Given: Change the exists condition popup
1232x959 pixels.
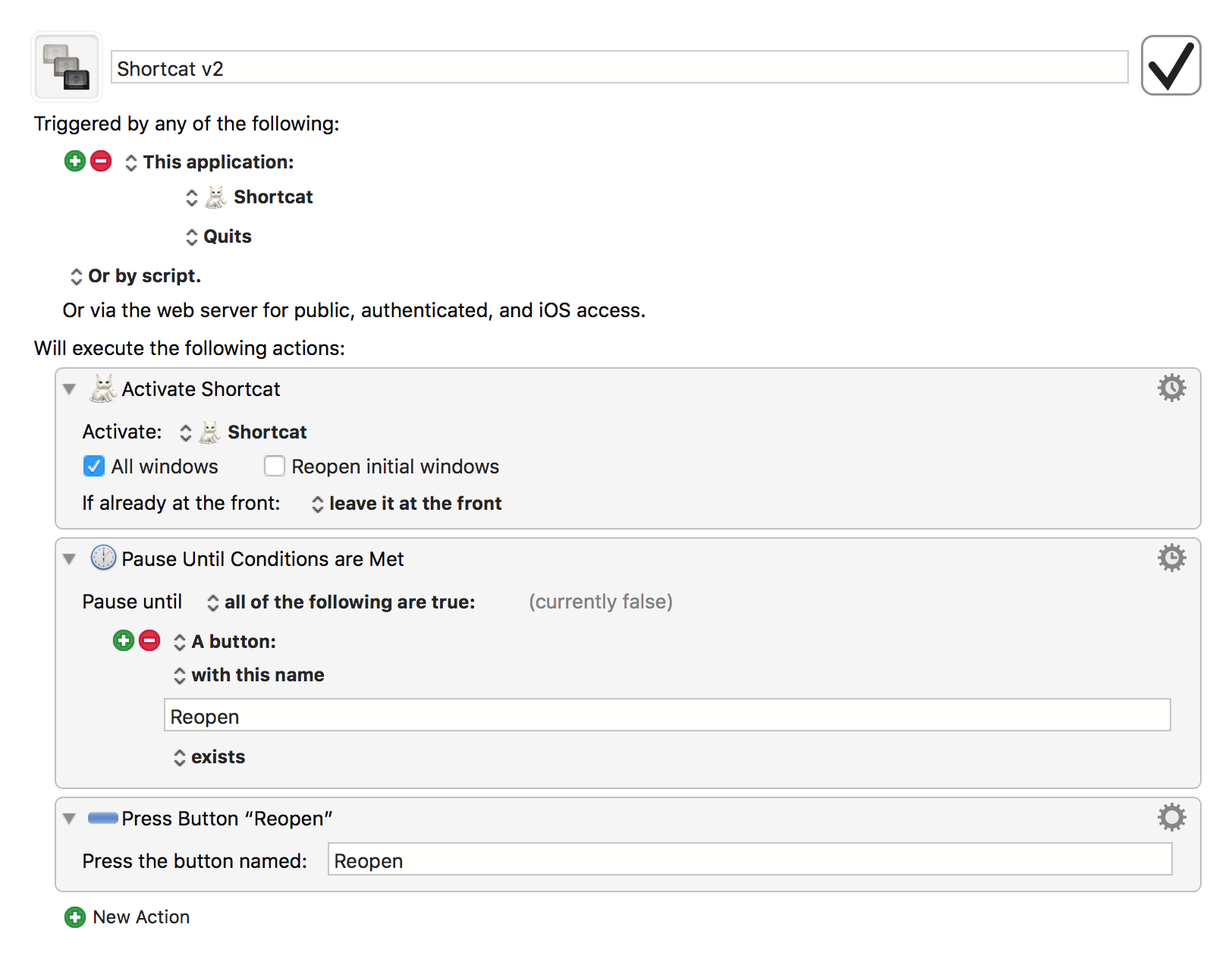Looking at the screenshot, I should point(209,757).
